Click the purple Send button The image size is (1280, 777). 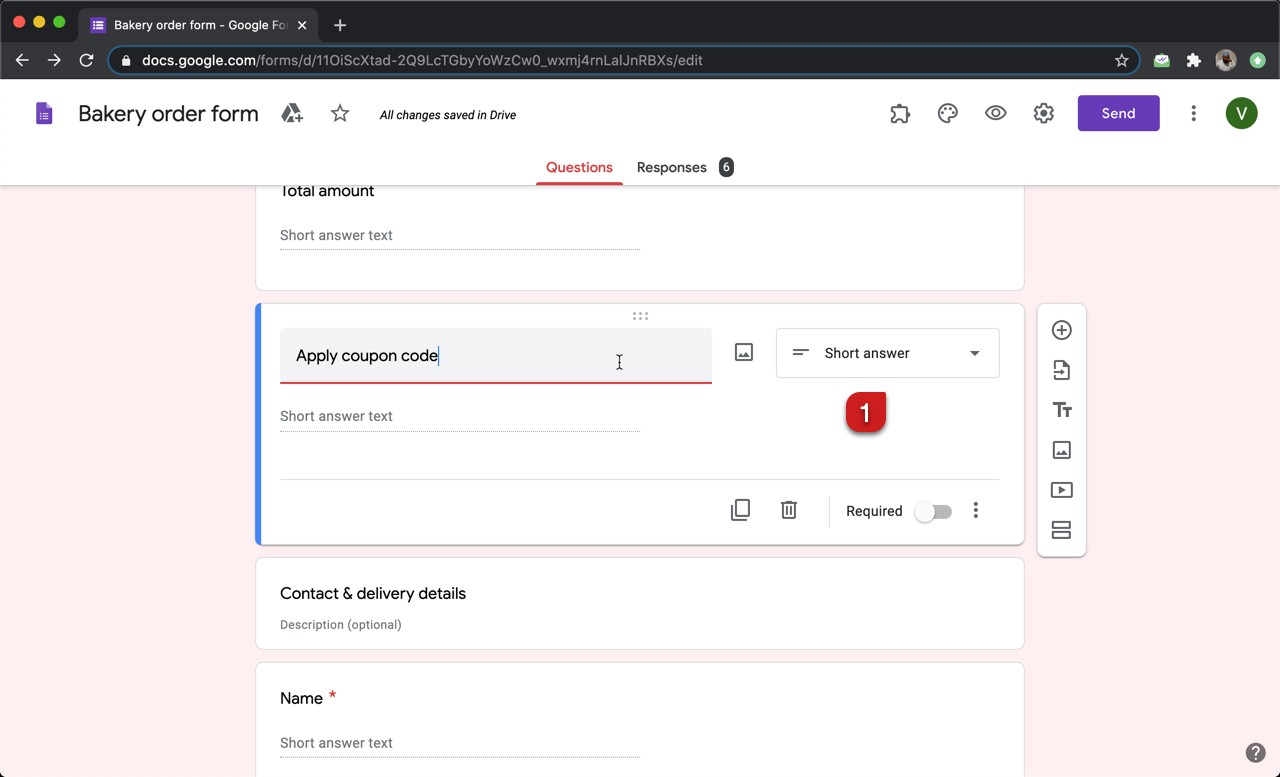[x=1118, y=113]
